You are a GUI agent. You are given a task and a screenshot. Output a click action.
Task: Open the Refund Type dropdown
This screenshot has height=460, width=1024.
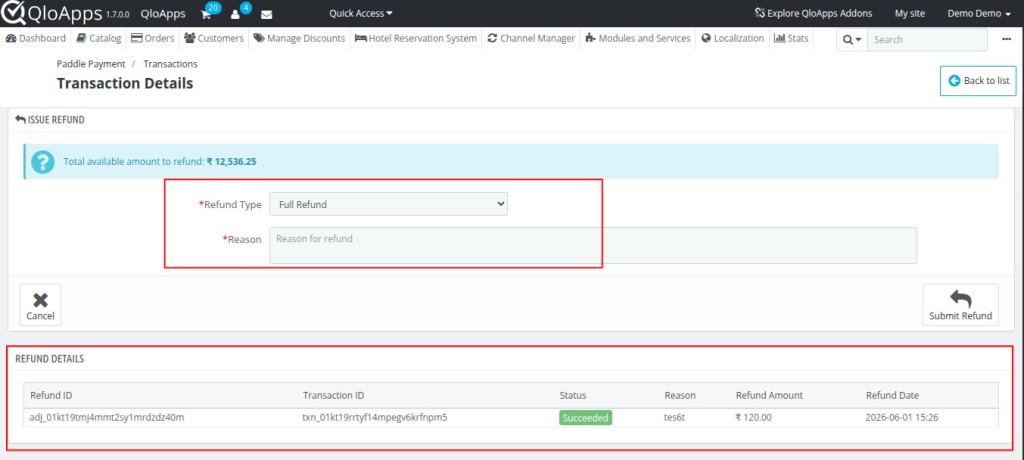pyautogui.click(x=389, y=205)
